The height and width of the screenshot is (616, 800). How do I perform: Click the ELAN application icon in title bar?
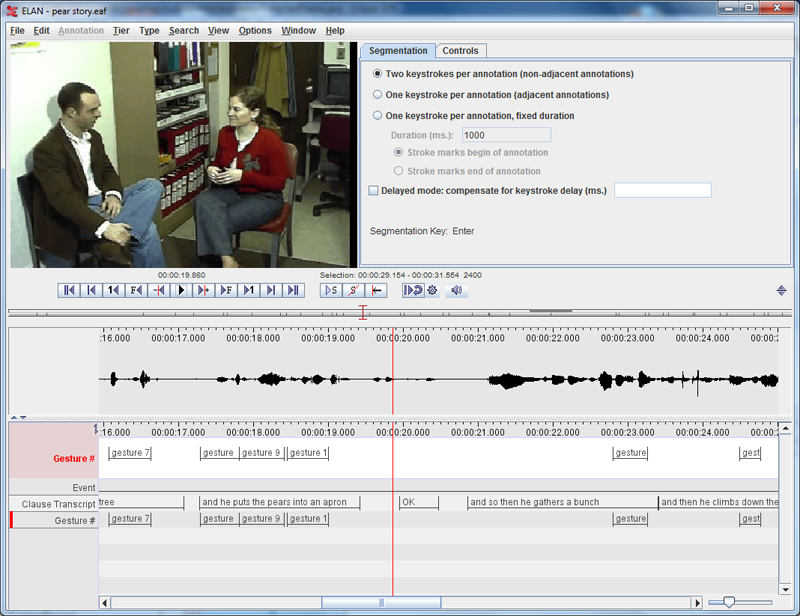[x=12, y=10]
